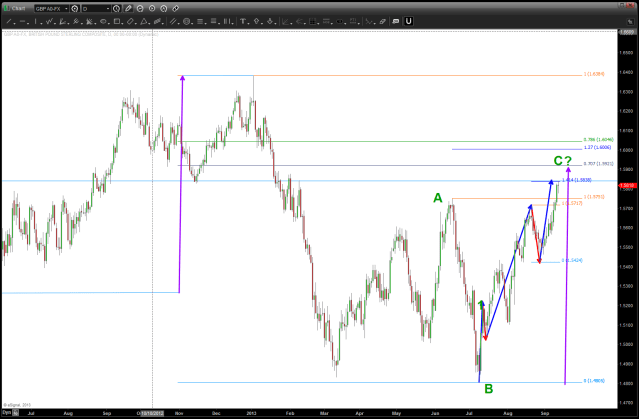This screenshot has height=419, width=639.
Task: Expand the down arrow tool dropdown arrow
Action: click(276, 23)
